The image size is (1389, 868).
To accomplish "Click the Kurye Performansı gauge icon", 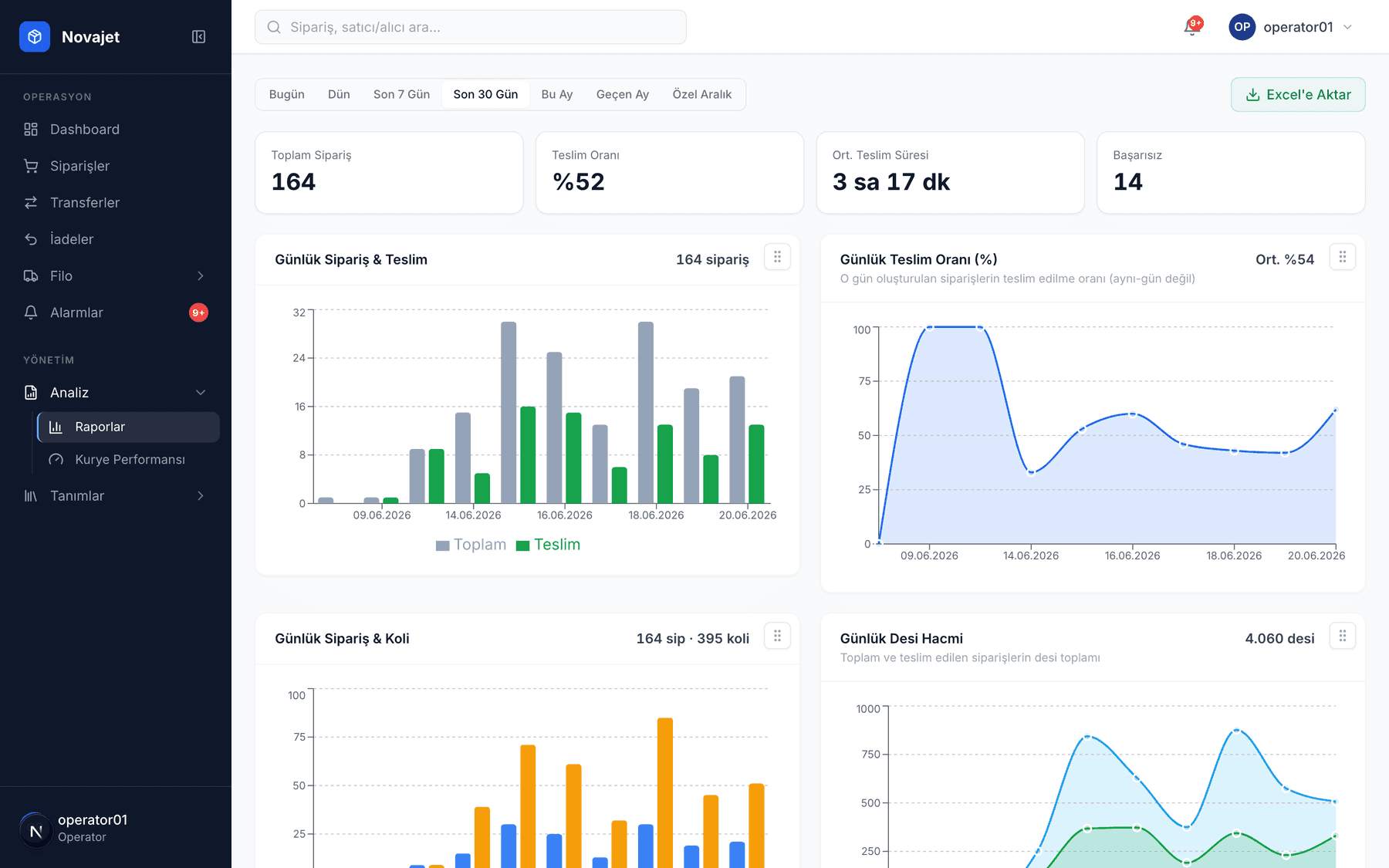I will 56,459.
